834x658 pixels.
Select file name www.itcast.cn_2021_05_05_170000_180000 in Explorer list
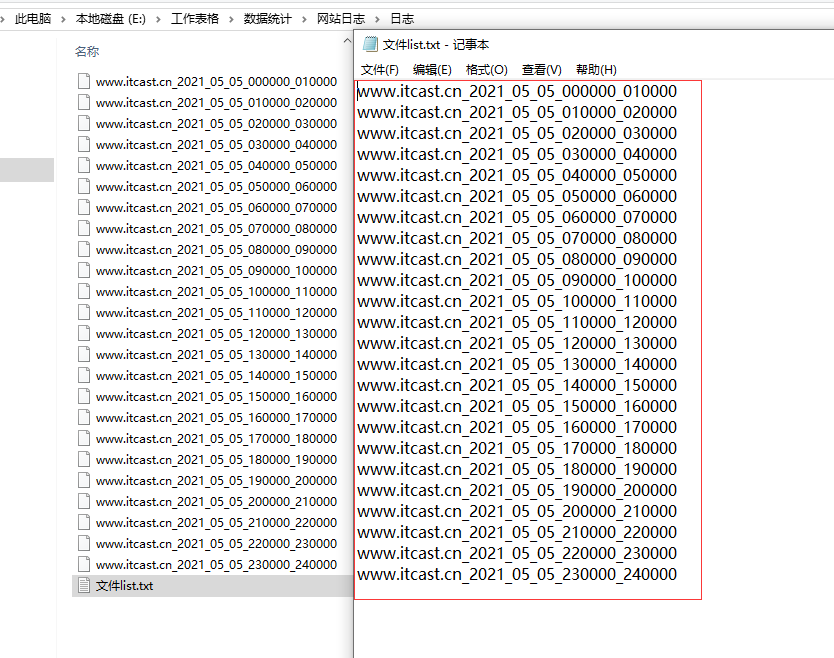[216, 438]
